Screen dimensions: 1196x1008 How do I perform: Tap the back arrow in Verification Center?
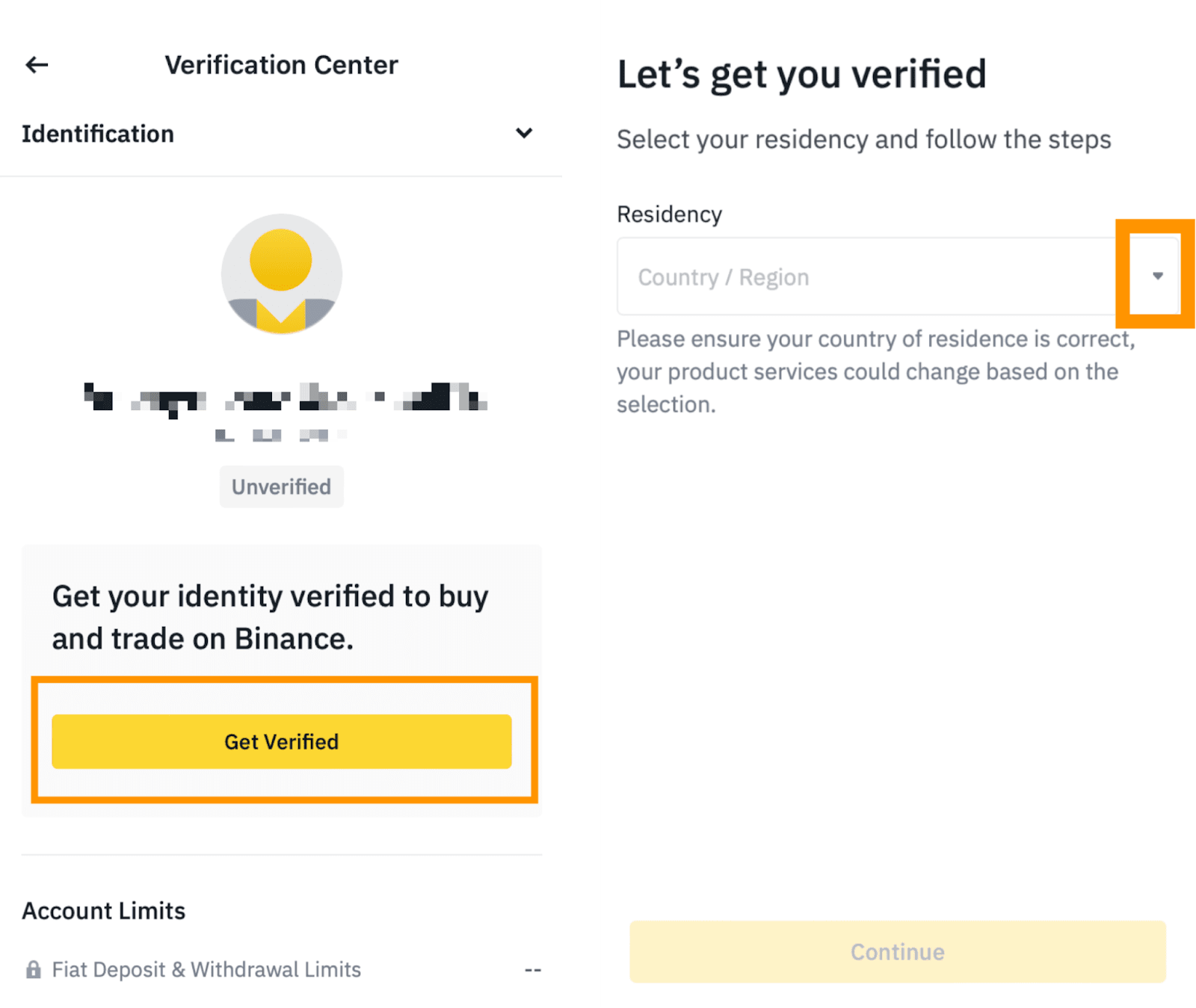tap(37, 65)
